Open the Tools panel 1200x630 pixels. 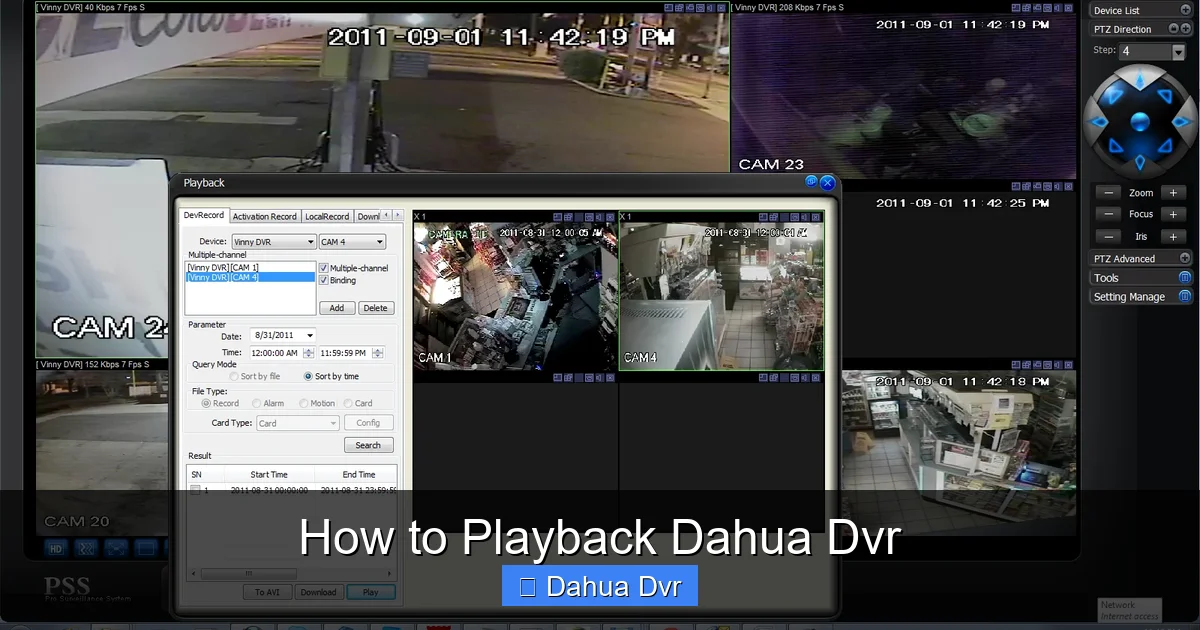[1138, 277]
